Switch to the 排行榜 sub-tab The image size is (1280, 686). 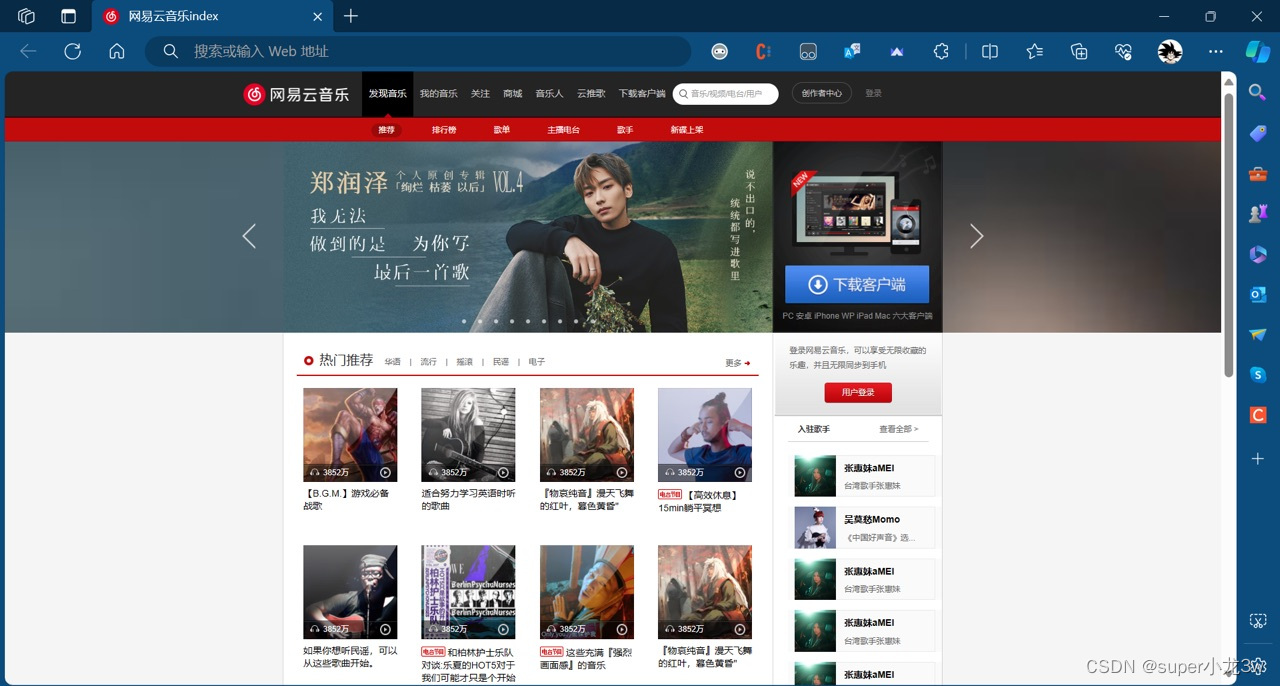tap(444, 130)
